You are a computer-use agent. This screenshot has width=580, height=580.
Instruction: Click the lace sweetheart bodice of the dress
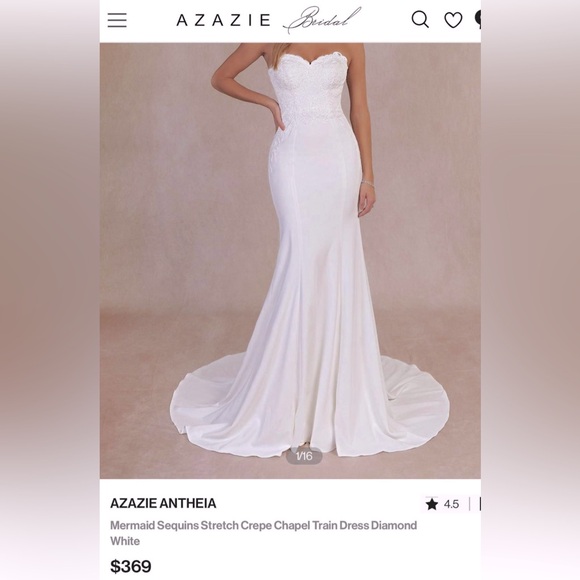tap(309, 86)
